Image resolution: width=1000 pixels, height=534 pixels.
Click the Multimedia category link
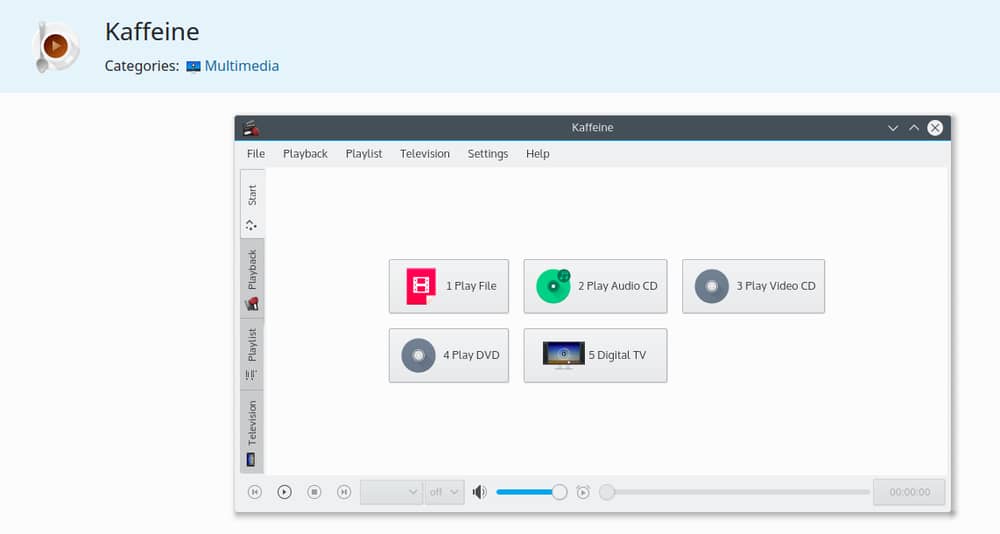[242, 66]
